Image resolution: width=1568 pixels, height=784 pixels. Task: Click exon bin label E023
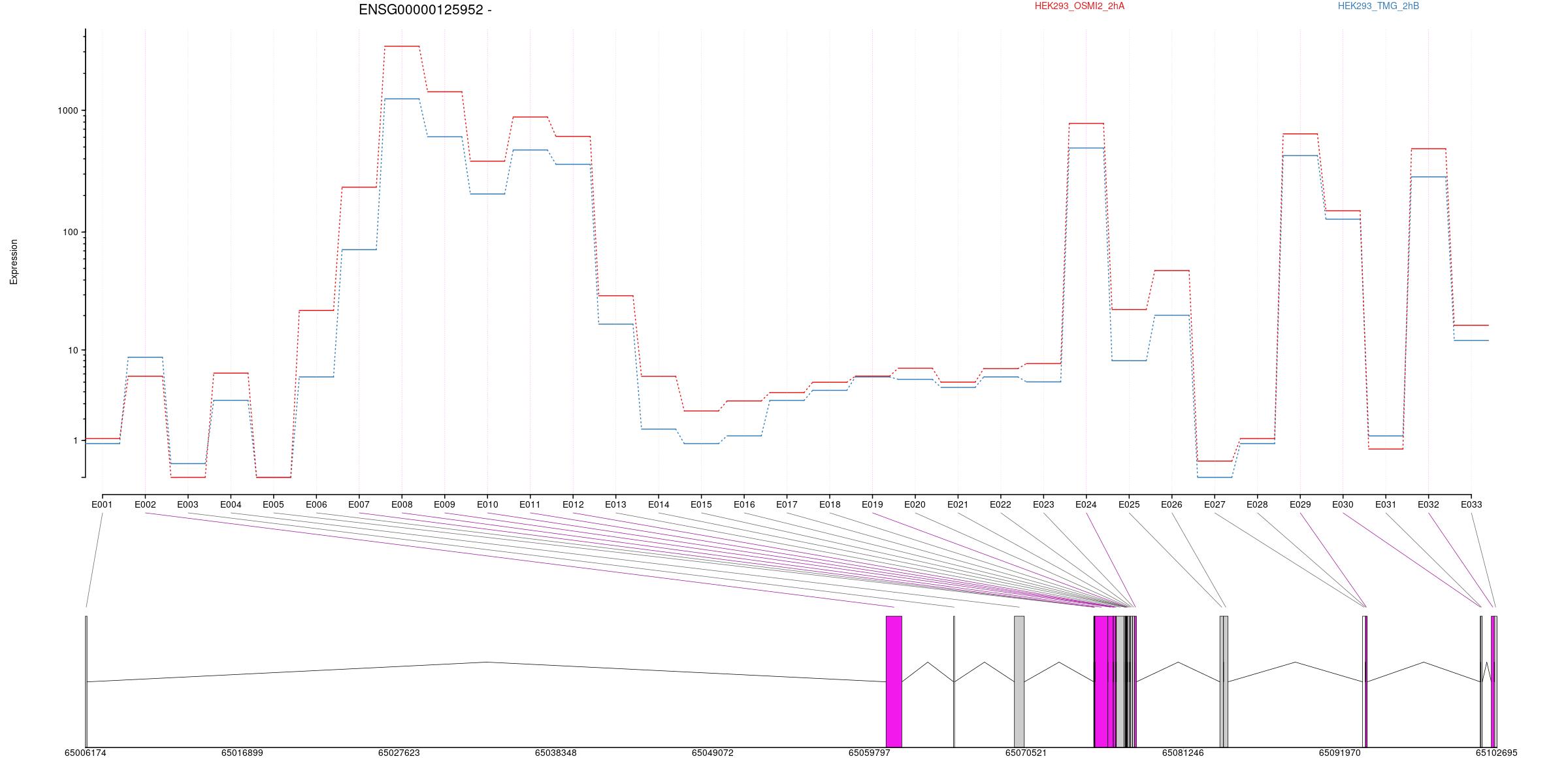coord(1043,504)
